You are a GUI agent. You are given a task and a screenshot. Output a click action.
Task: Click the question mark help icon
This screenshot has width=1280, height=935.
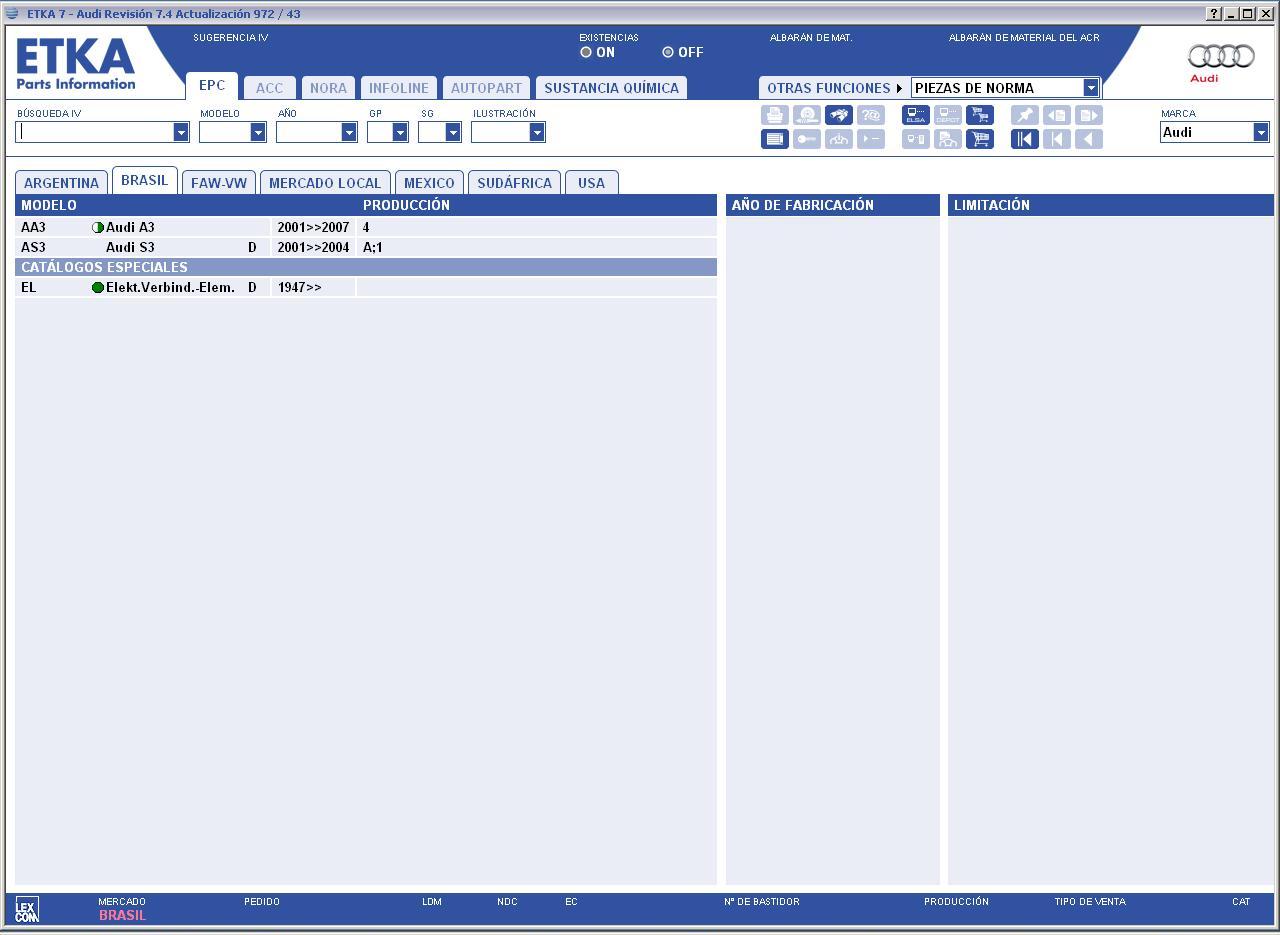(x=871, y=116)
